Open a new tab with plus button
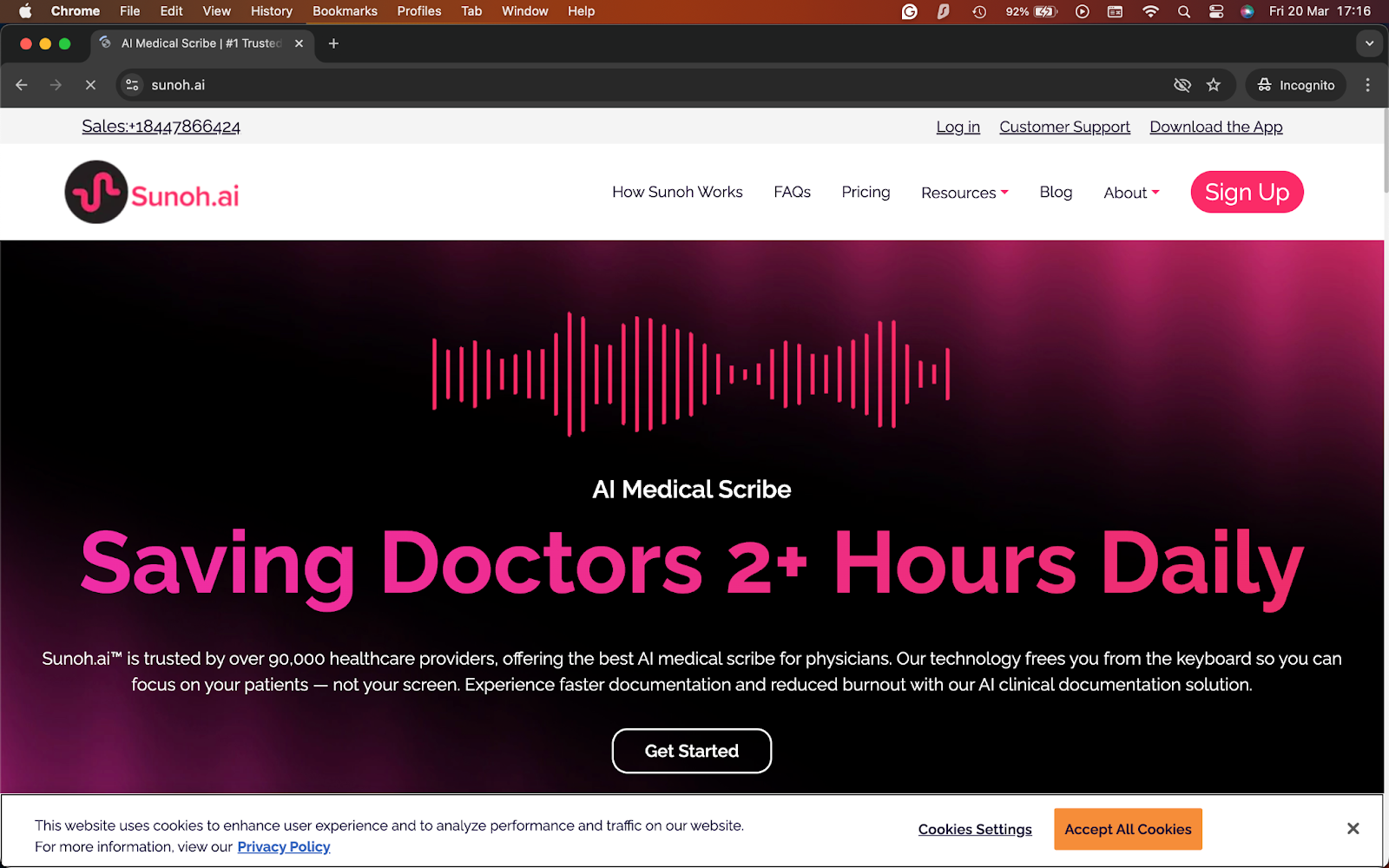The height and width of the screenshot is (868, 1389). click(x=333, y=43)
